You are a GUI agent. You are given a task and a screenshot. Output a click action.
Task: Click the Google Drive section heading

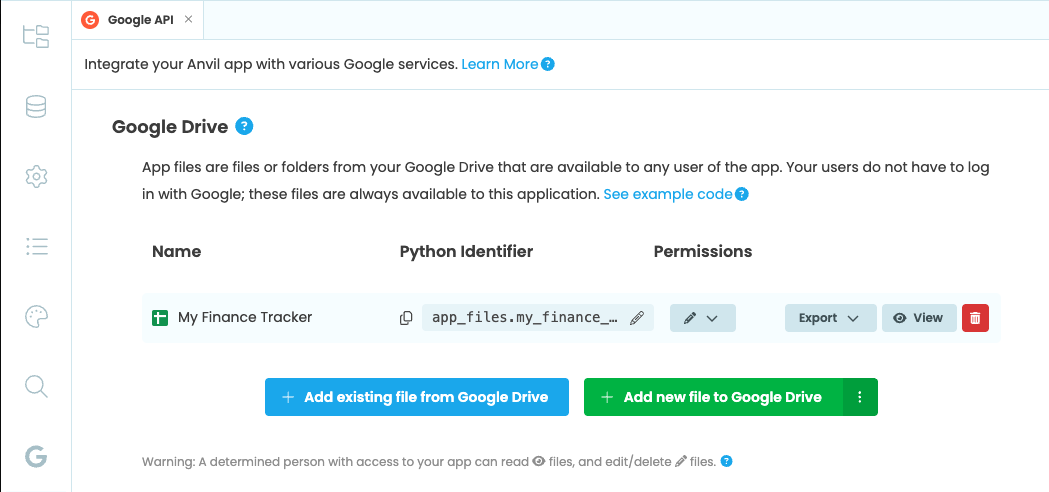click(x=170, y=127)
